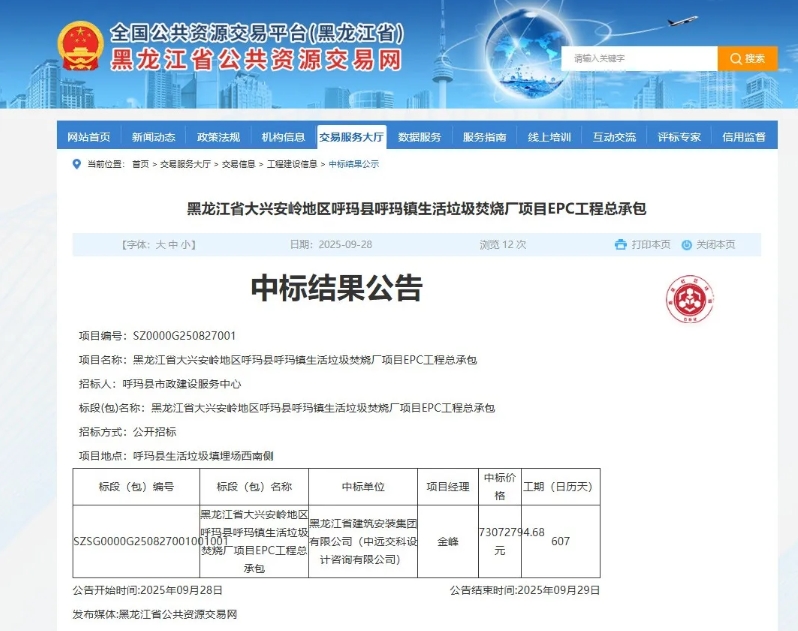Click the national emblem logo

(80, 48)
